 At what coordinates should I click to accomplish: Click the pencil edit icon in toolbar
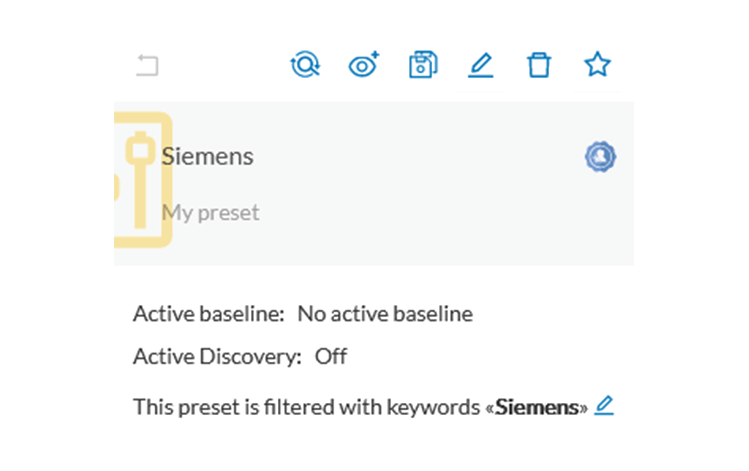click(481, 65)
